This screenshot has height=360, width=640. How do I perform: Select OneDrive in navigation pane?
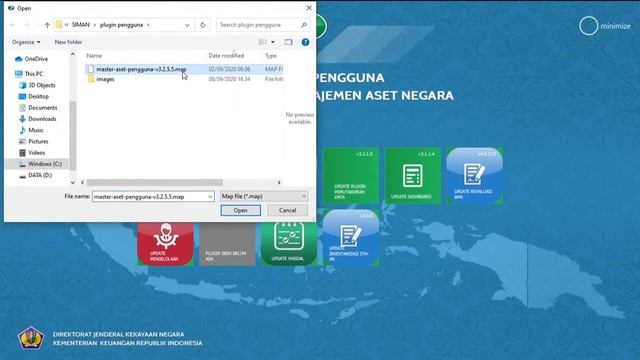tap(31, 59)
